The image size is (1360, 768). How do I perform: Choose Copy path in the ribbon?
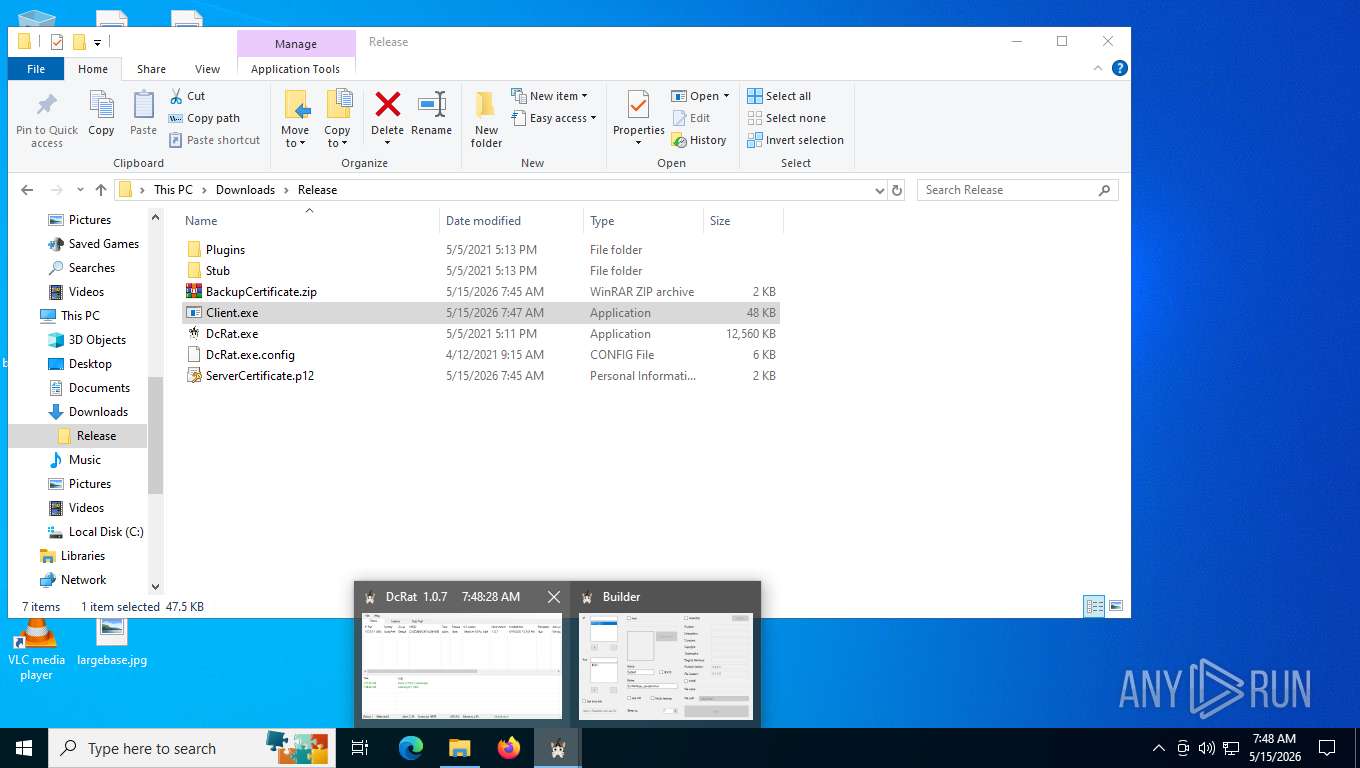(204, 118)
